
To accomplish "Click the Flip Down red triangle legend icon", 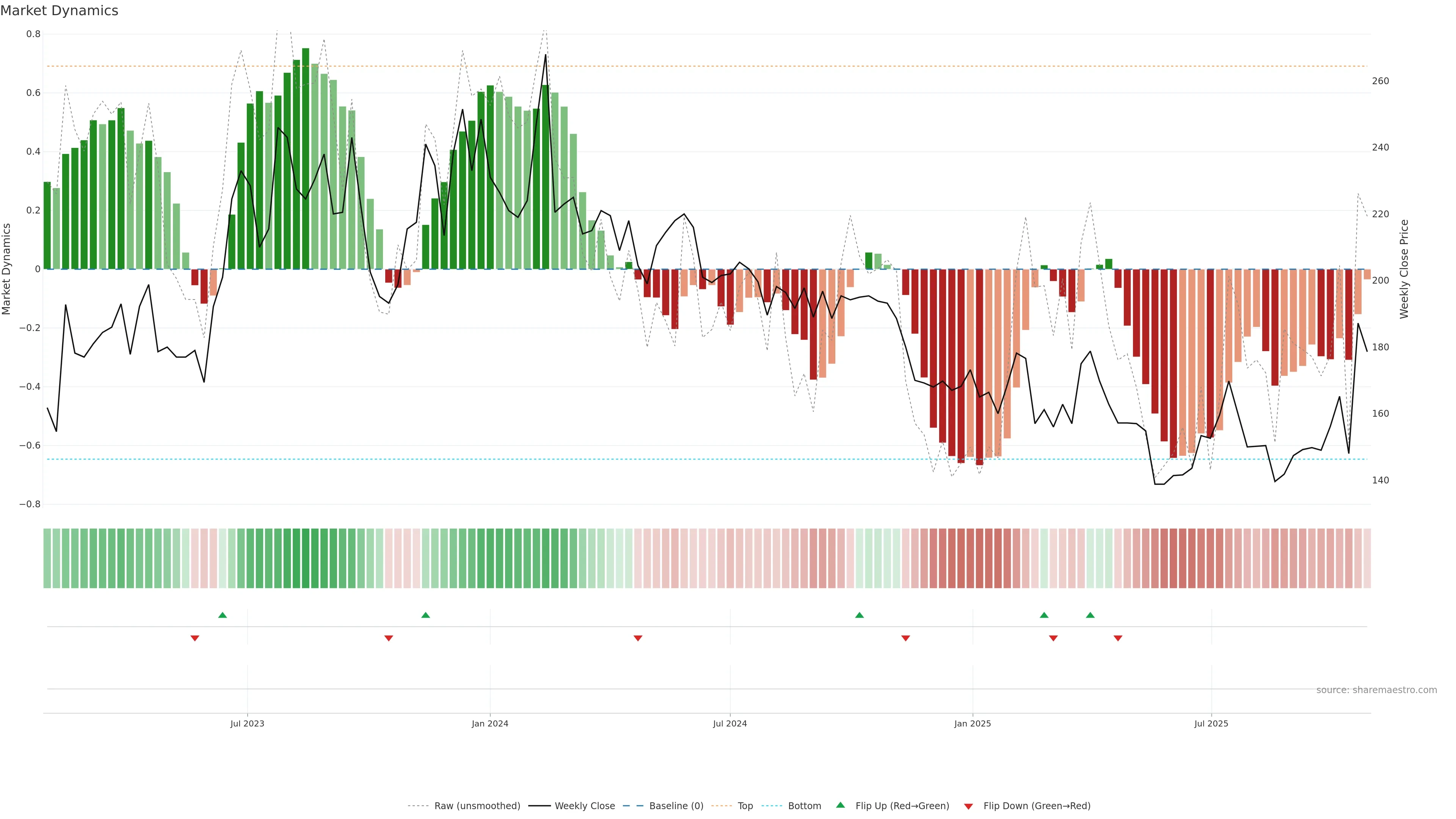I will point(968,806).
